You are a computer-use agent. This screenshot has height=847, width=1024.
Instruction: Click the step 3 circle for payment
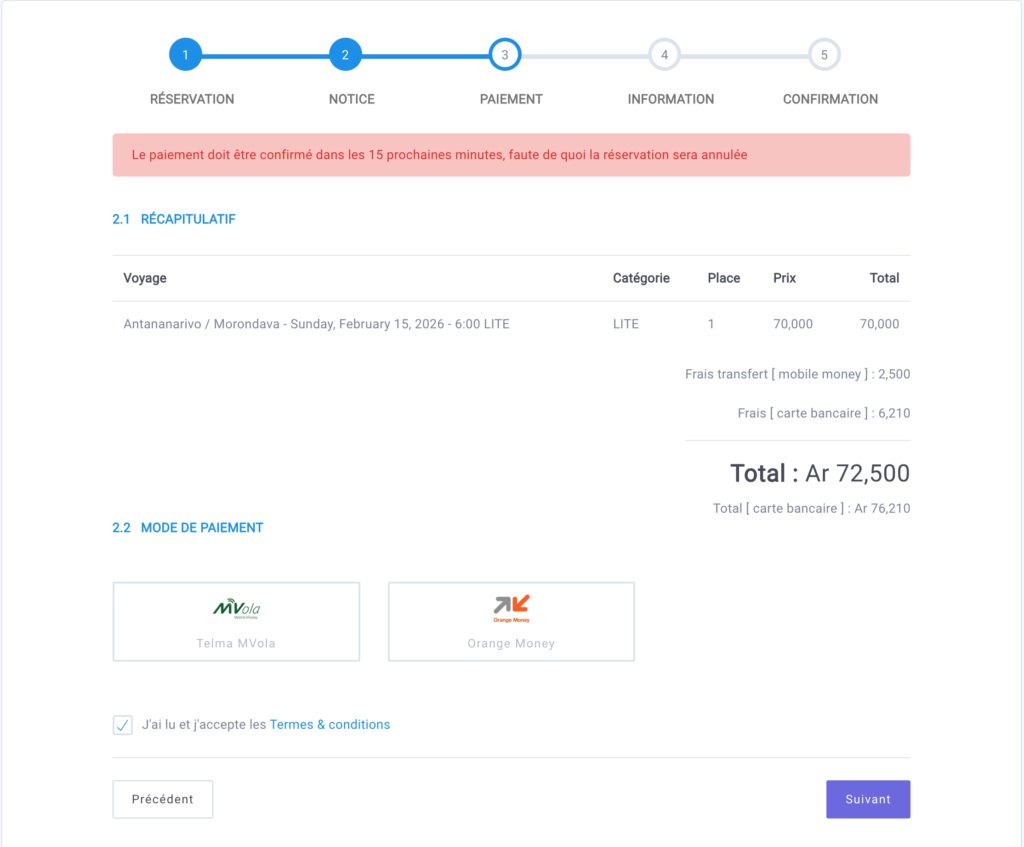(505, 55)
